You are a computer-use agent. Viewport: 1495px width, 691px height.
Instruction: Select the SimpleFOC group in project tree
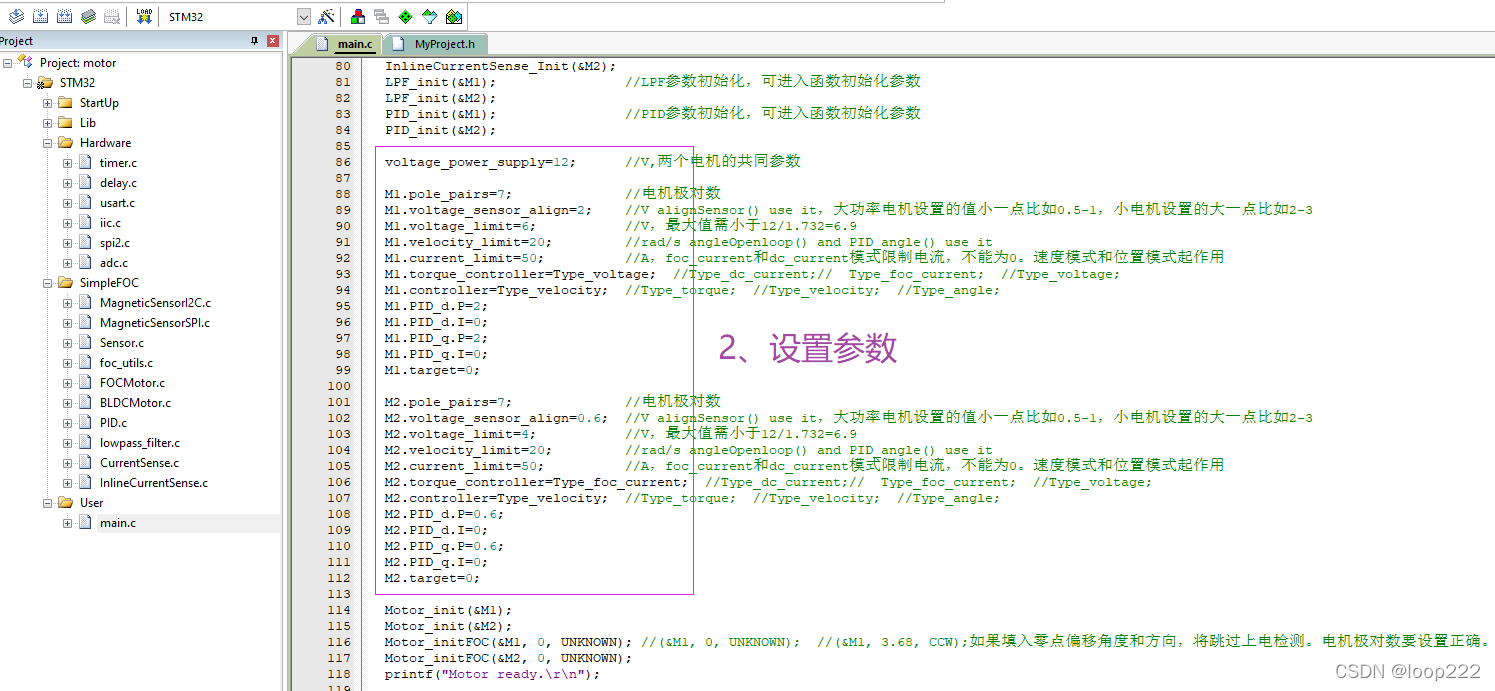pyautogui.click(x=109, y=283)
